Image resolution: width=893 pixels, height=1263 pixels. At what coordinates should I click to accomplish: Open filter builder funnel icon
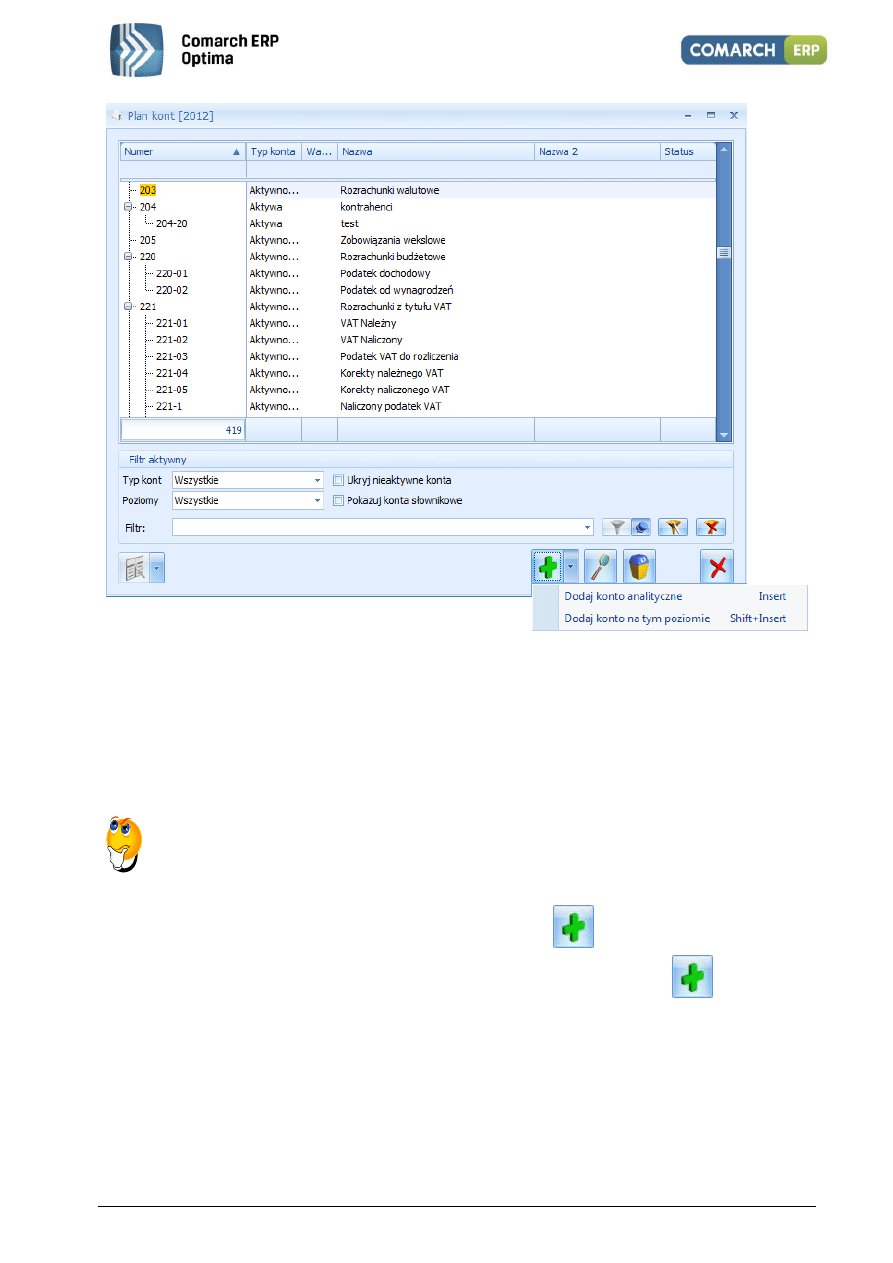tap(677, 527)
